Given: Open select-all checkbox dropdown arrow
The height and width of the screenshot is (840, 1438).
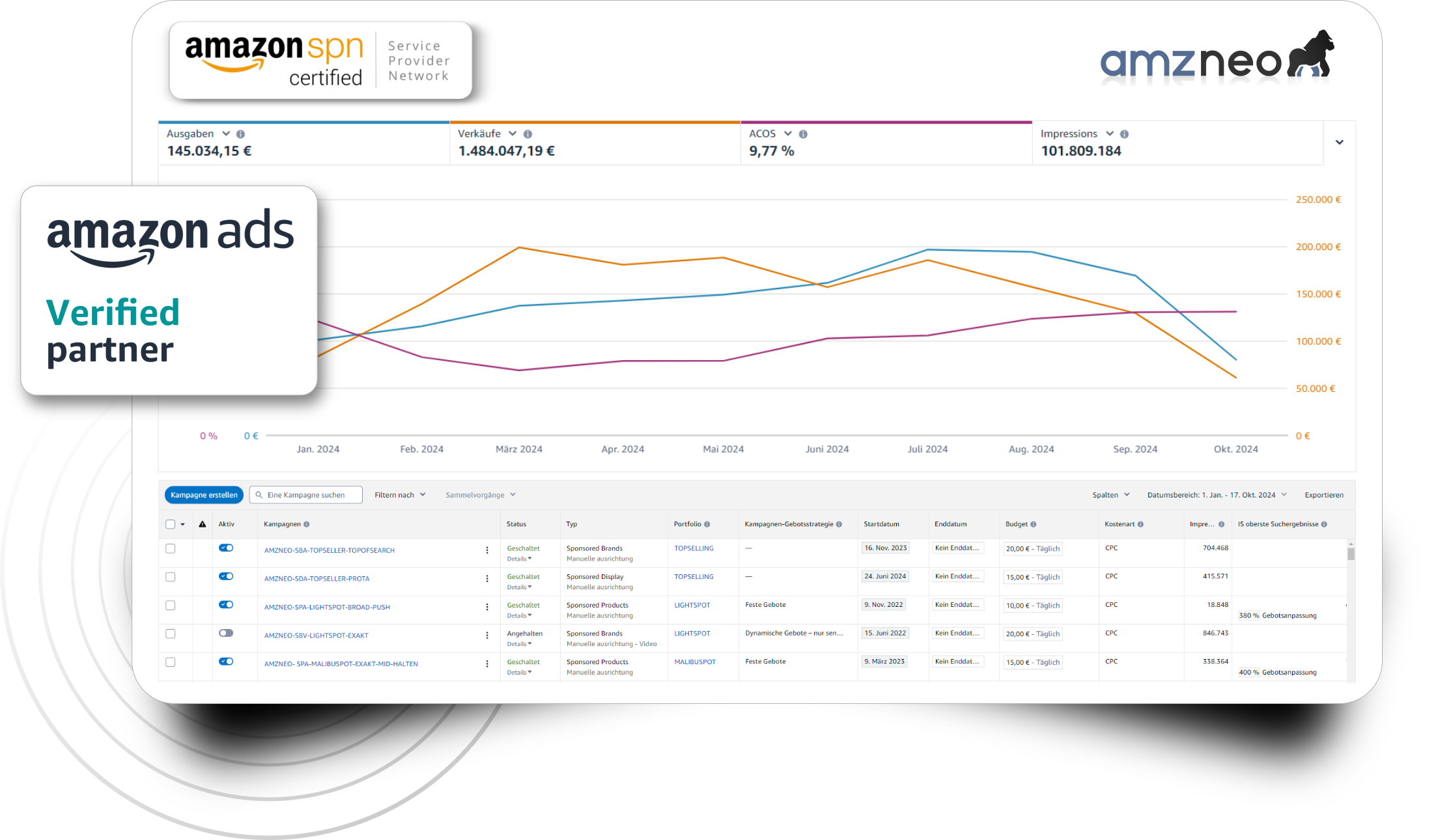Looking at the screenshot, I should click(x=183, y=525).
